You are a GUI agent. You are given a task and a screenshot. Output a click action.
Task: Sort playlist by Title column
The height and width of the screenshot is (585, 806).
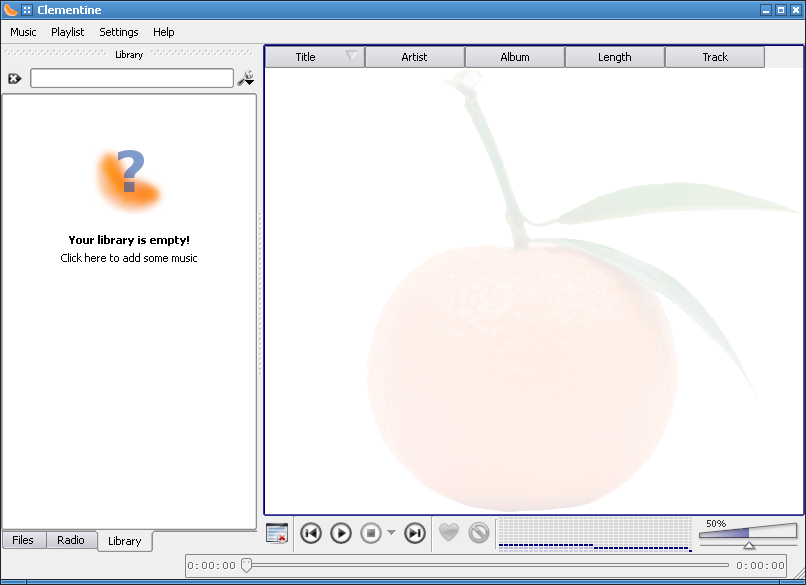tap(315, 57)
